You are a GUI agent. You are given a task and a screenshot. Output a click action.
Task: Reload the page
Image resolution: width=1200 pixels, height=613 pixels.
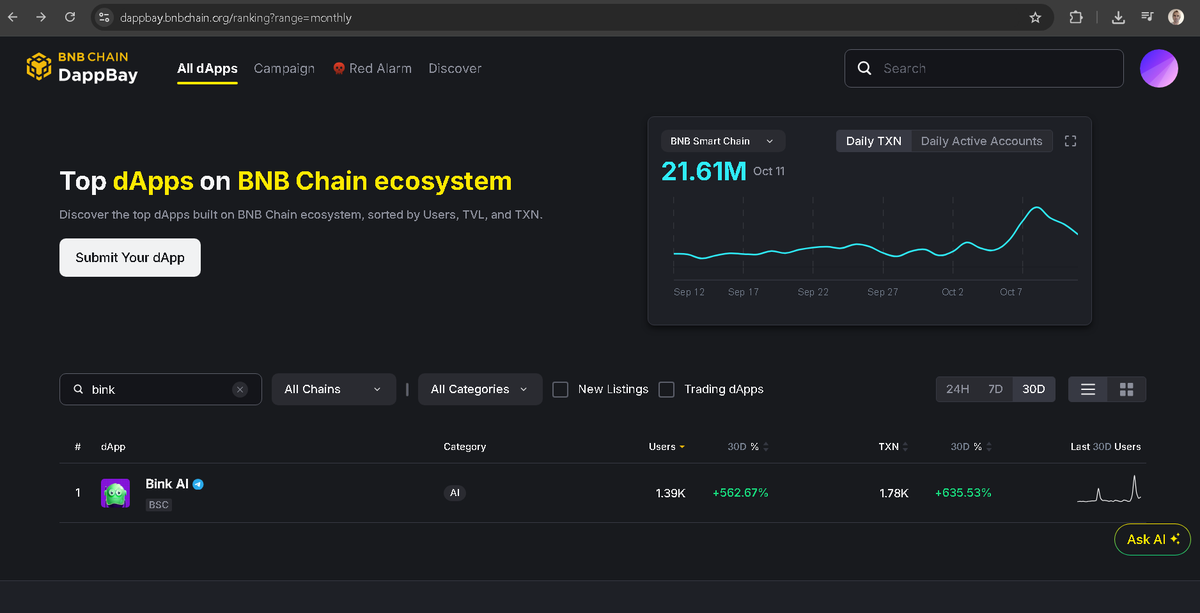click(x=70, y=17)
